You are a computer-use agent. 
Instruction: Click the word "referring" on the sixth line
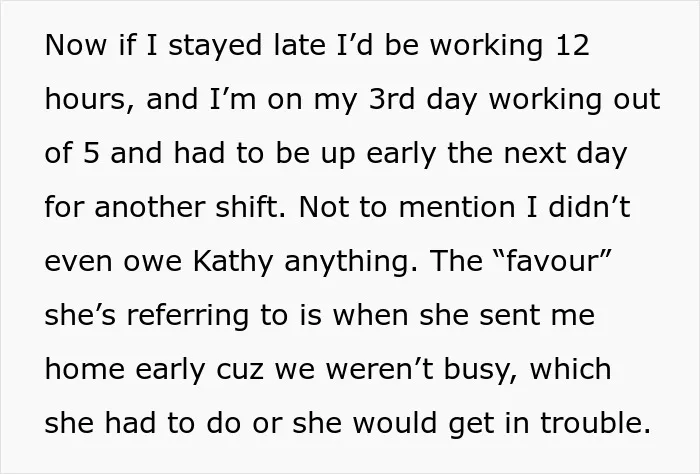[188, 317]
